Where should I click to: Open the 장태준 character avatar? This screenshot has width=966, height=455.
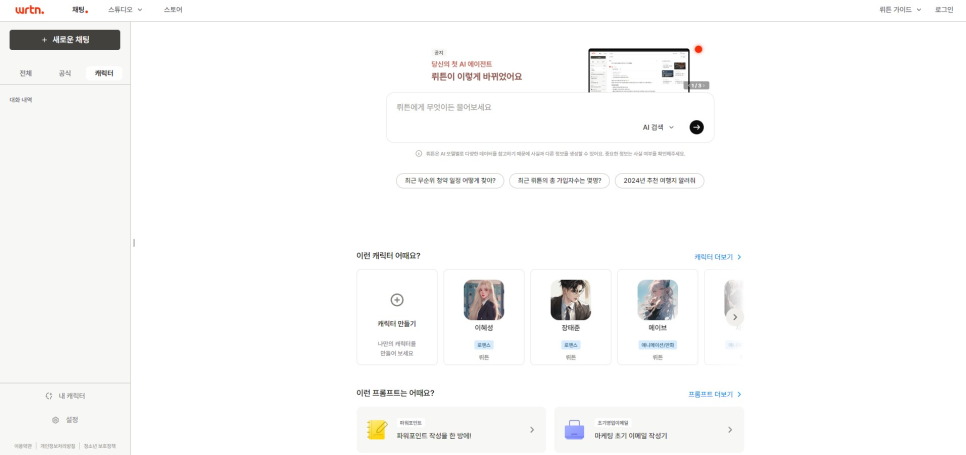tap(570, 300)
